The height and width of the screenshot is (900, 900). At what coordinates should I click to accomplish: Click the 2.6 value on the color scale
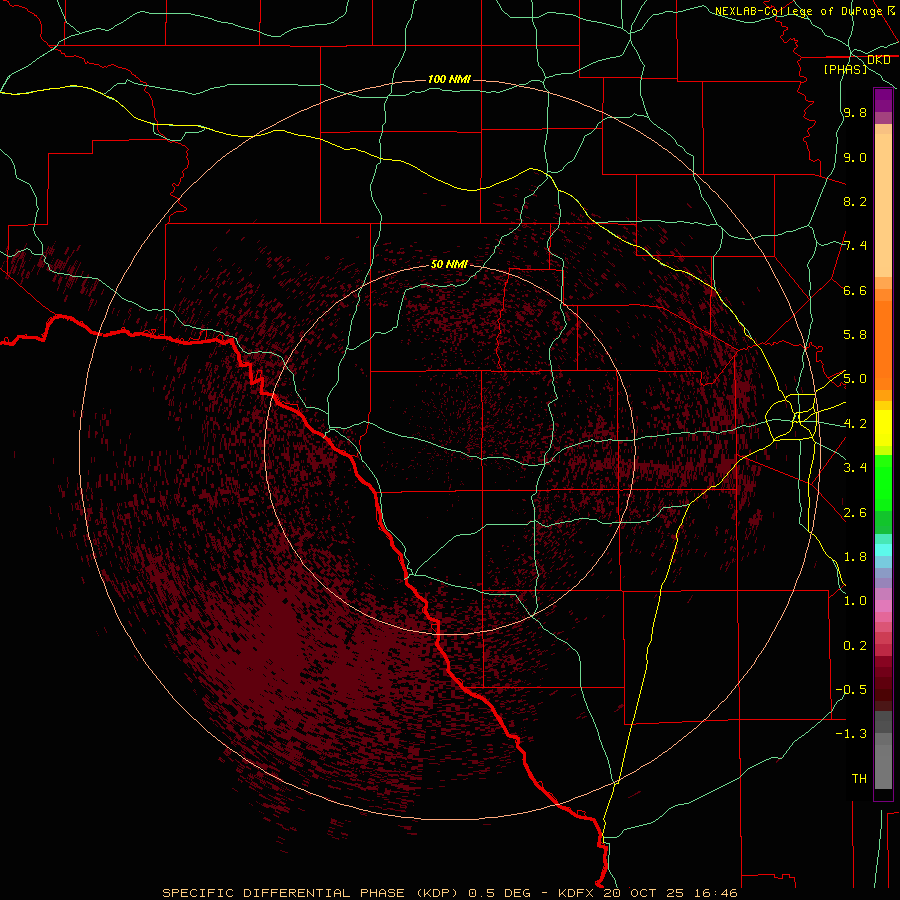click(855, 513)
